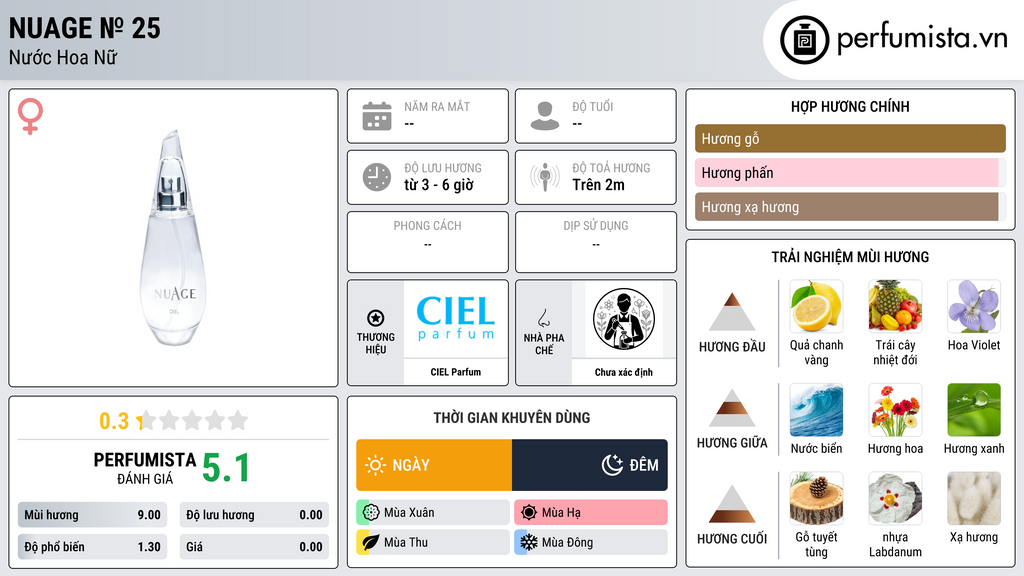This screenshot has height=576, width=1024.
Task: Click the person icon for Độ tuổi
Action: 545,116
